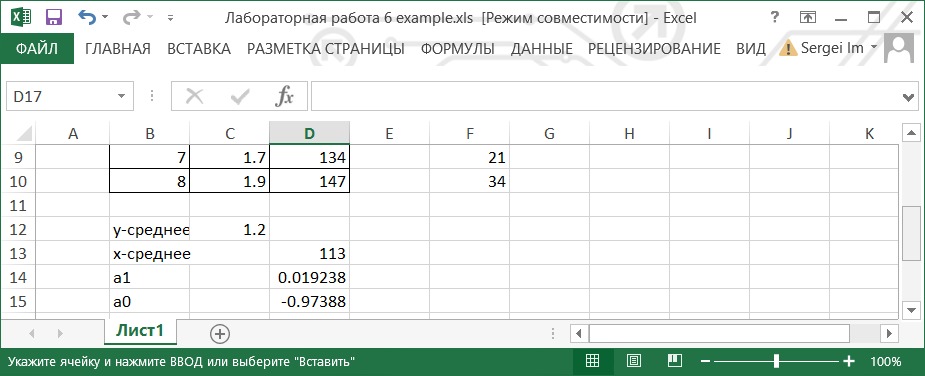Select row 14 header
This screenshot has width=925, height=376.
point(18,277)
